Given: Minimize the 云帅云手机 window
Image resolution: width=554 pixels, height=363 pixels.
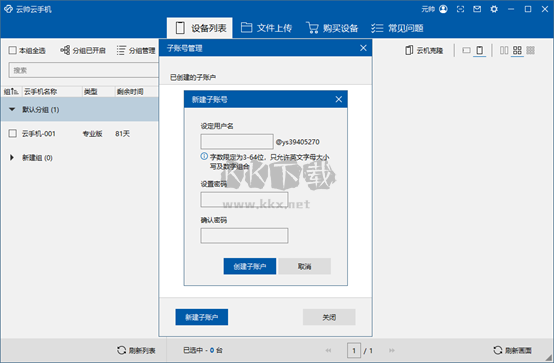Looking at the screenshot, I should [511, 9].
